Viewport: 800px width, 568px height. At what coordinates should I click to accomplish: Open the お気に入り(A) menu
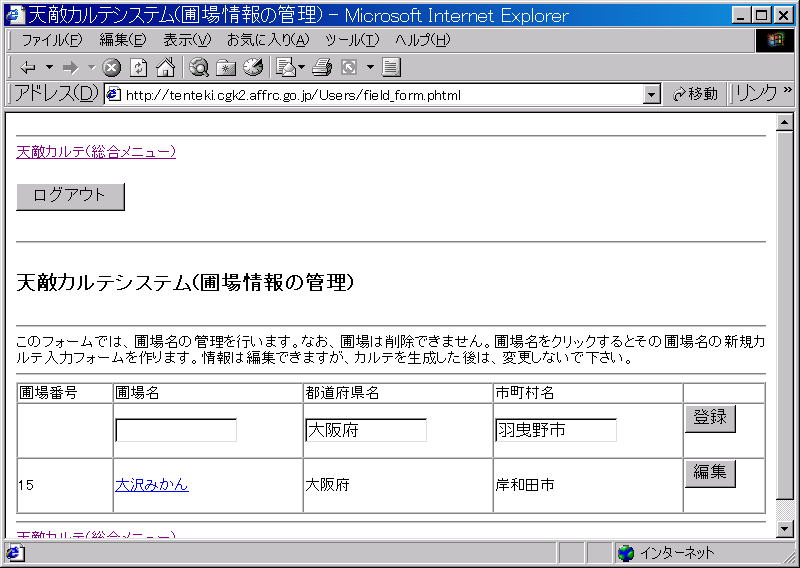pos(267,40)
